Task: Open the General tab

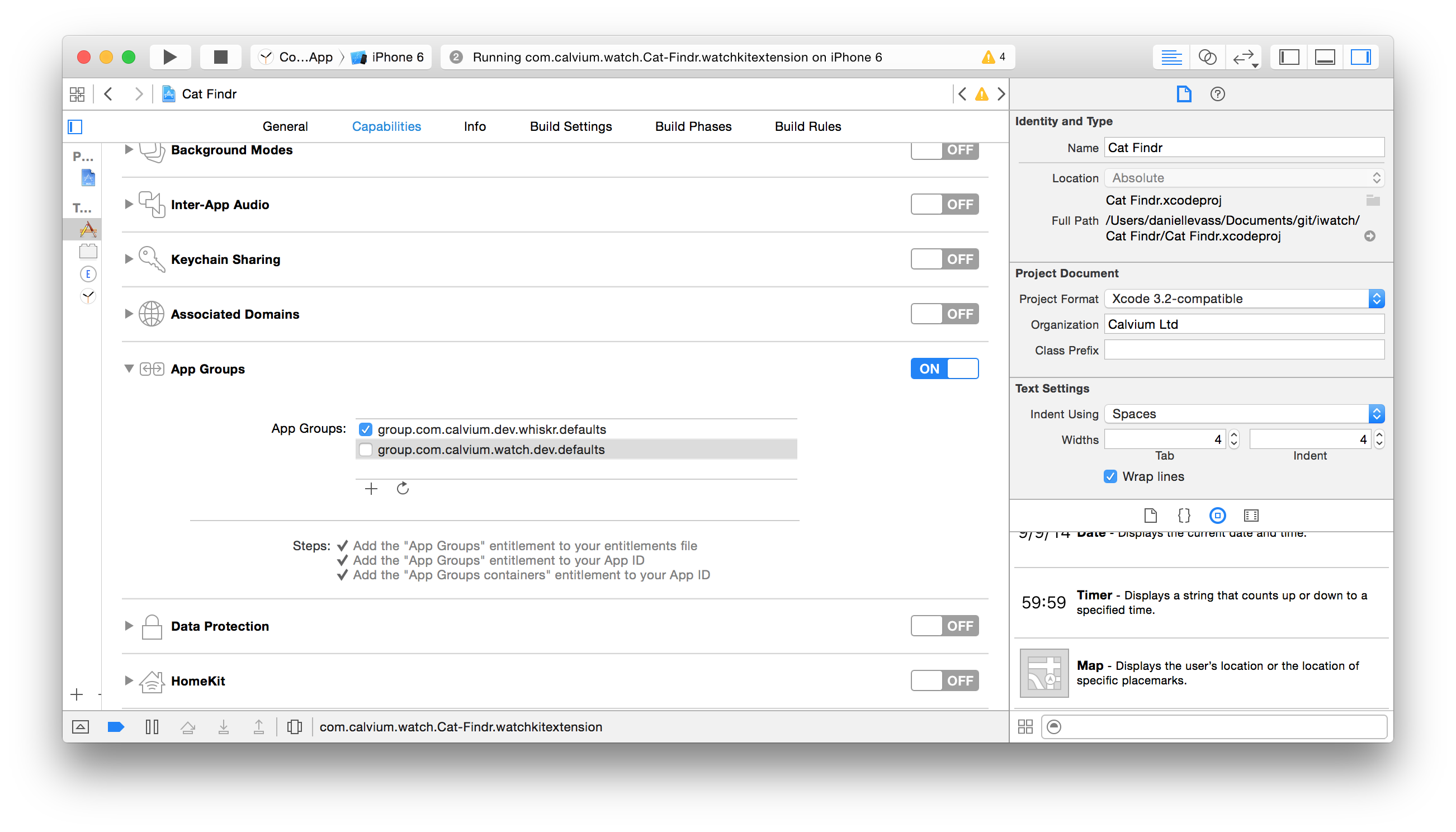Action: [x=285, y=126]
